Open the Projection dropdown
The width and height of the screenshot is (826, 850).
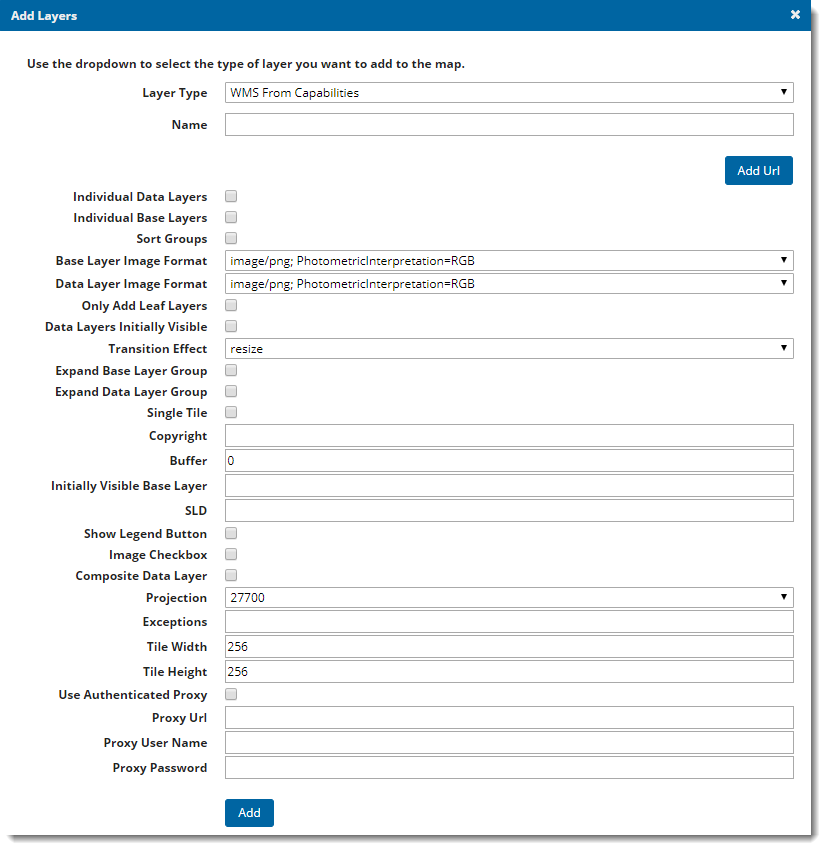point(508,597)
